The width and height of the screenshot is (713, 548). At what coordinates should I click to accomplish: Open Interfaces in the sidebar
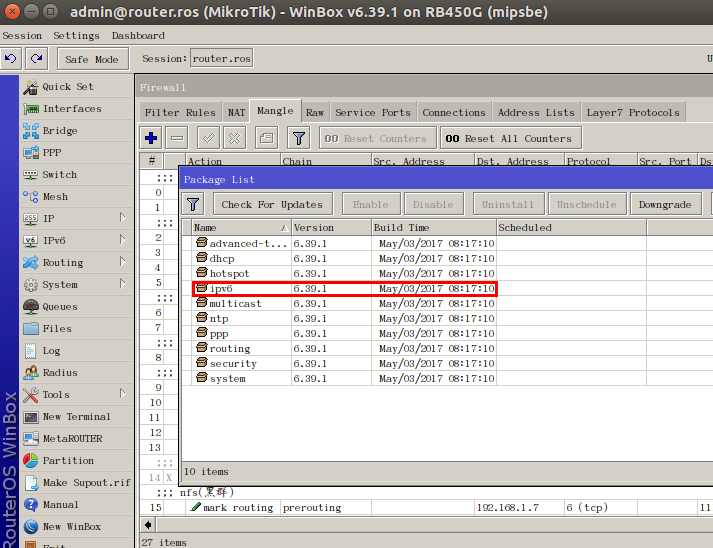(x=76, y=109)
